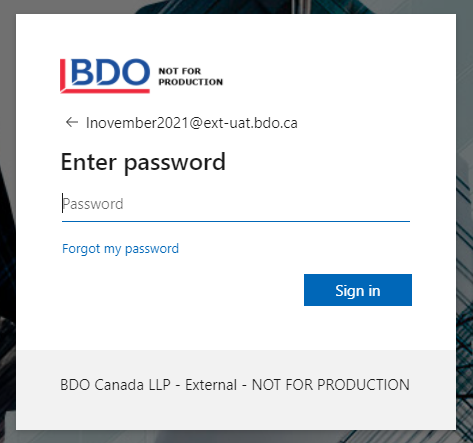Click the red bar of the BDO logo
This screenshot has height=443, width=473.
click(63, 75)
